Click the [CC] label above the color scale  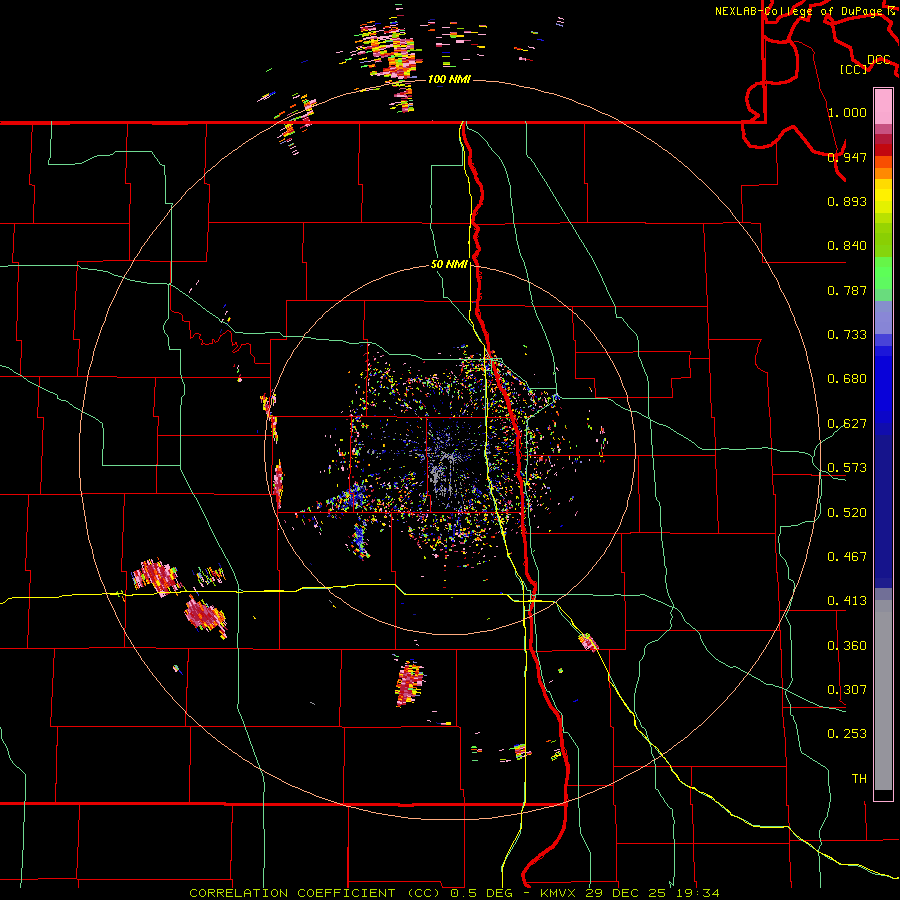click(854, 69)
